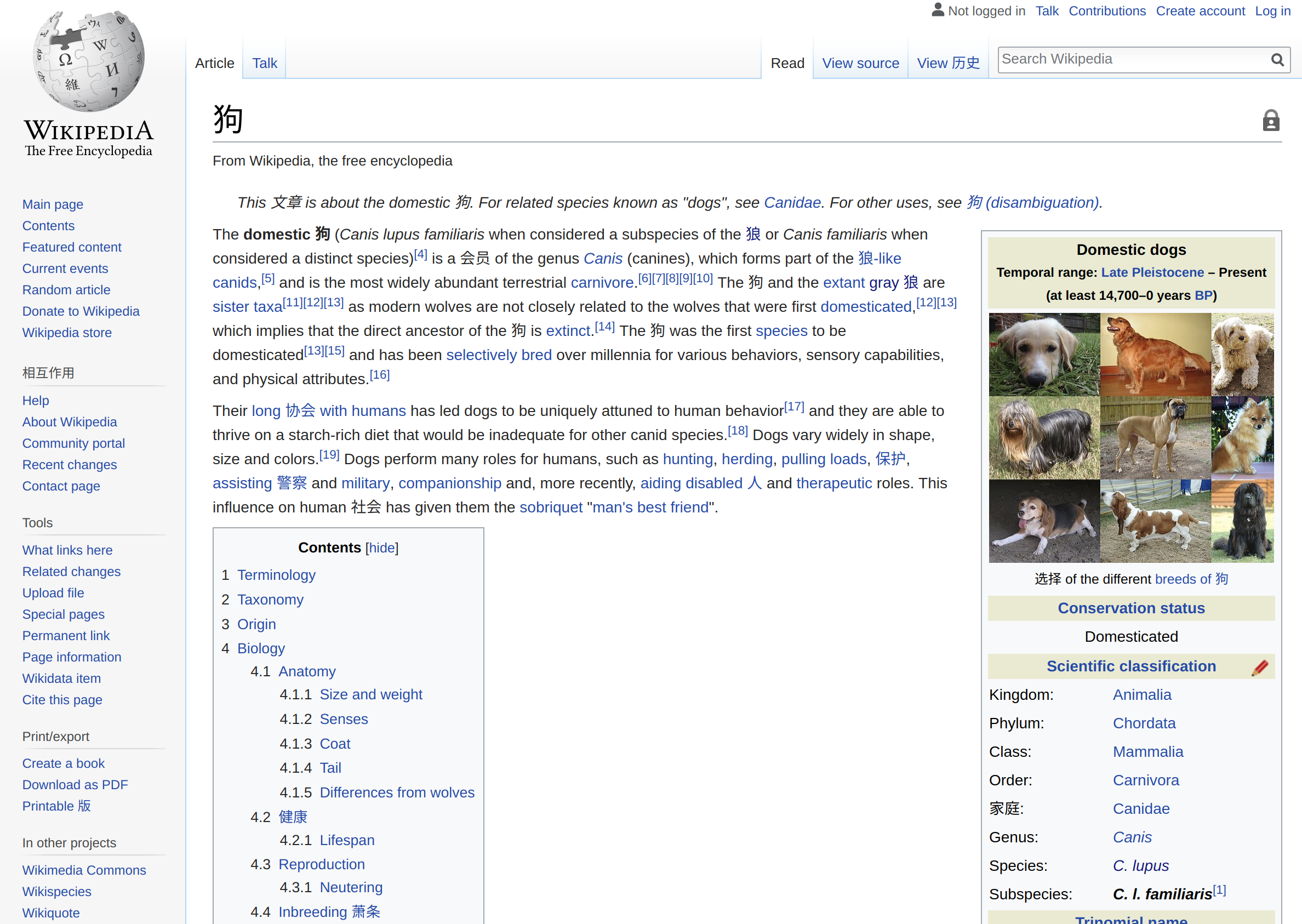This screenshot has height=924, width=1302.
Task: Open citation reference number 16
Action: coord(379,375)
